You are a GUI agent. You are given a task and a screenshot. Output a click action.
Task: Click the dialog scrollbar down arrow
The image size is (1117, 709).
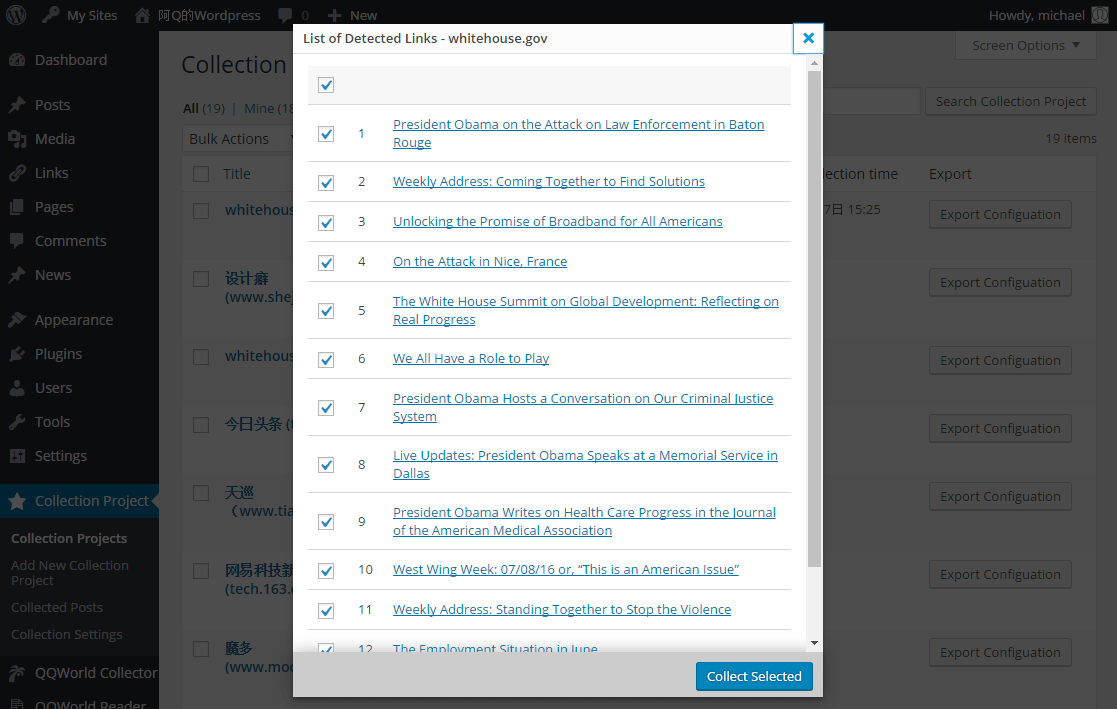click(x=814, y=643)
